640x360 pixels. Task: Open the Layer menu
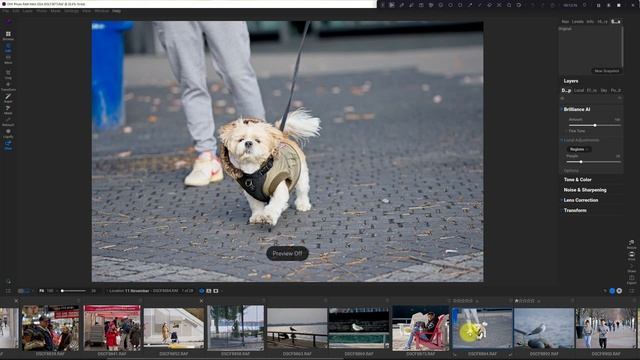pyautogui.click(x=27, y=11)
